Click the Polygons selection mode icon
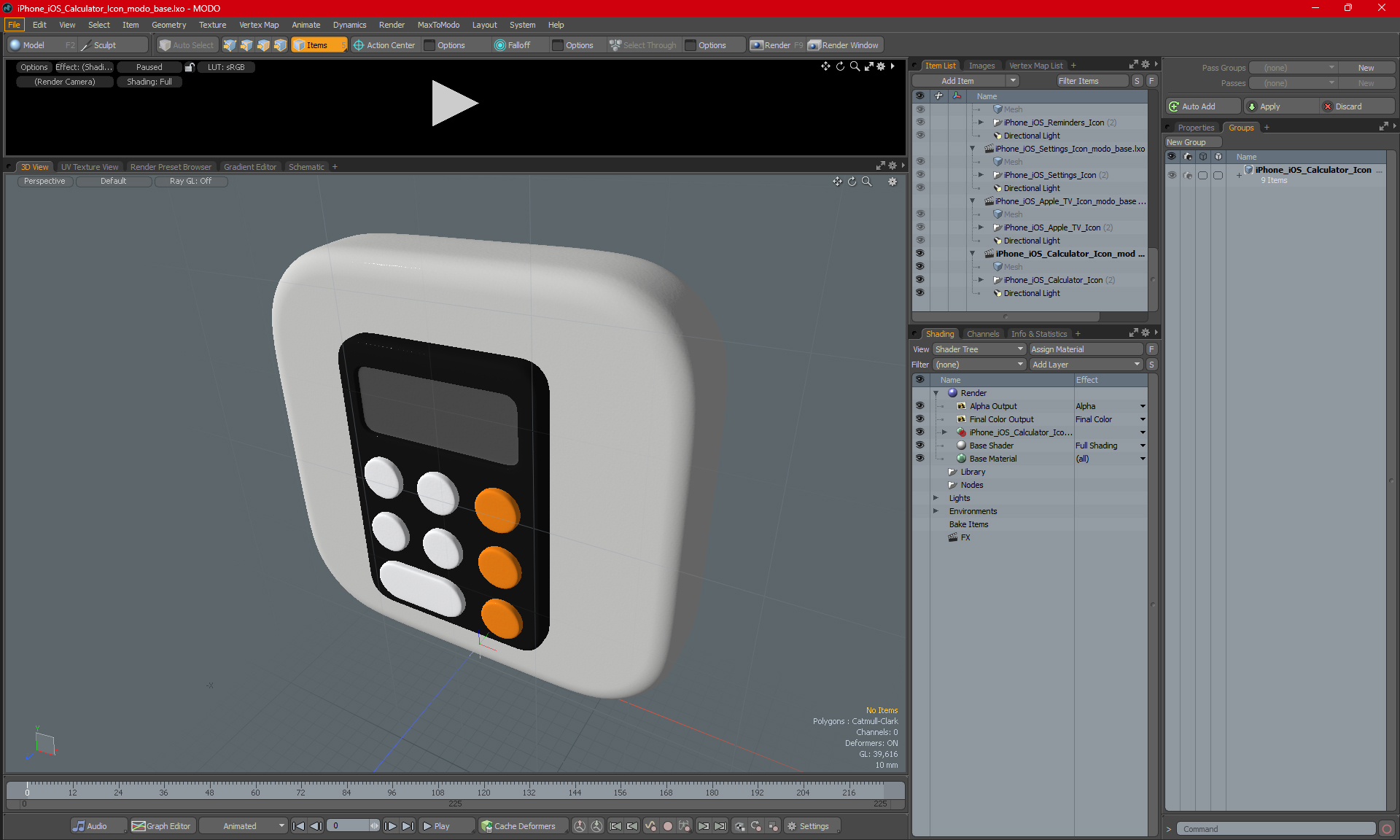Viewport: 1400px width, 840px height. pyautogui.click(x=263, y=45)
